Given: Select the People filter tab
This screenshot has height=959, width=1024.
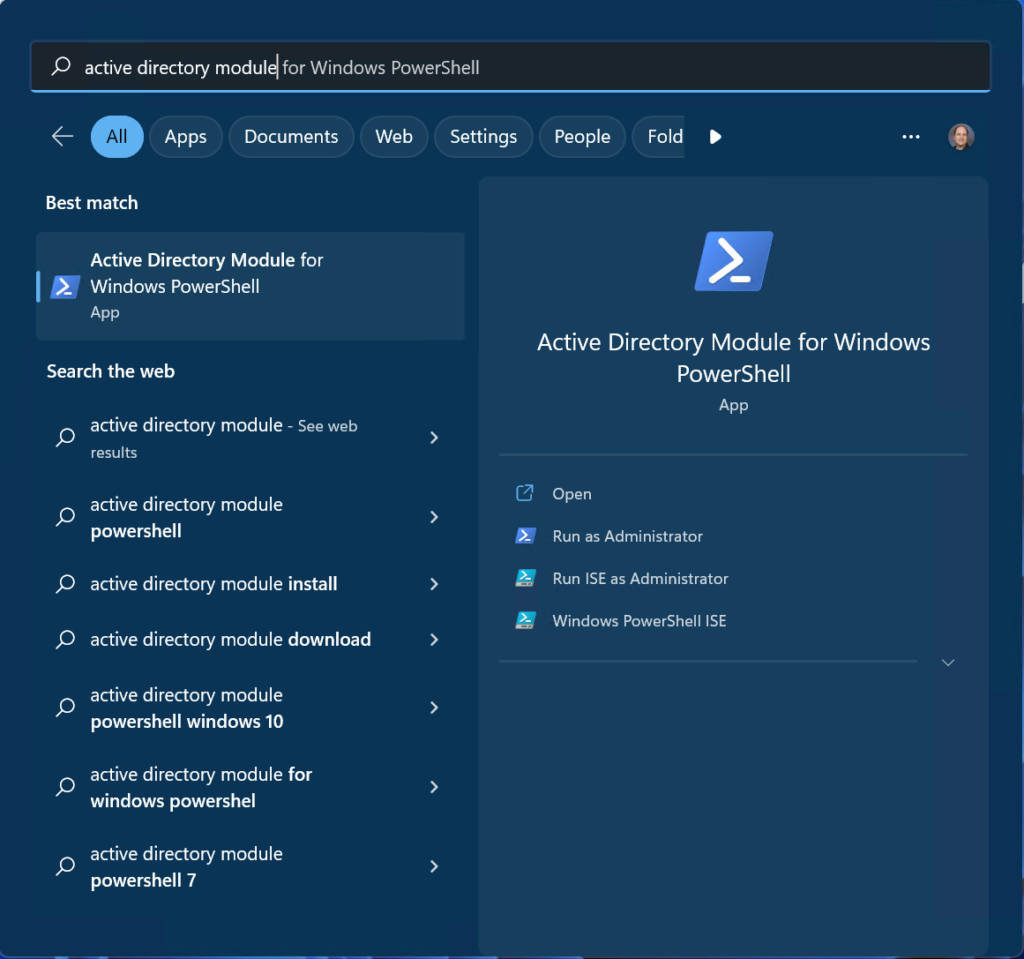Looking at the screenshot, I should 582,137.
